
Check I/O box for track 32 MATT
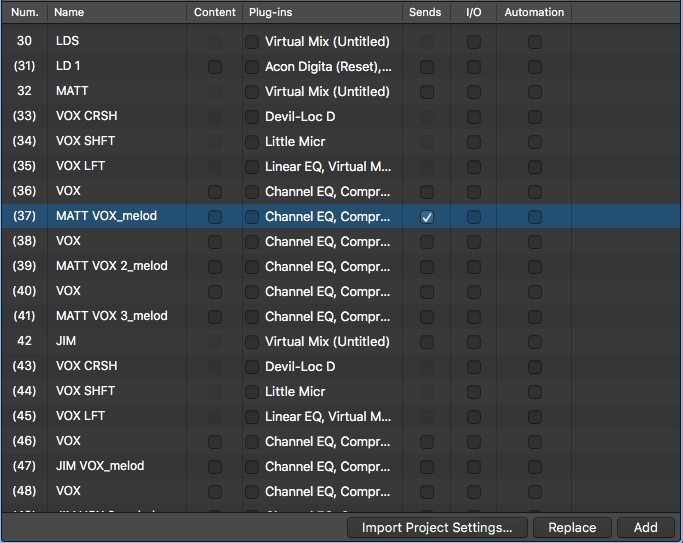(474, 92)
